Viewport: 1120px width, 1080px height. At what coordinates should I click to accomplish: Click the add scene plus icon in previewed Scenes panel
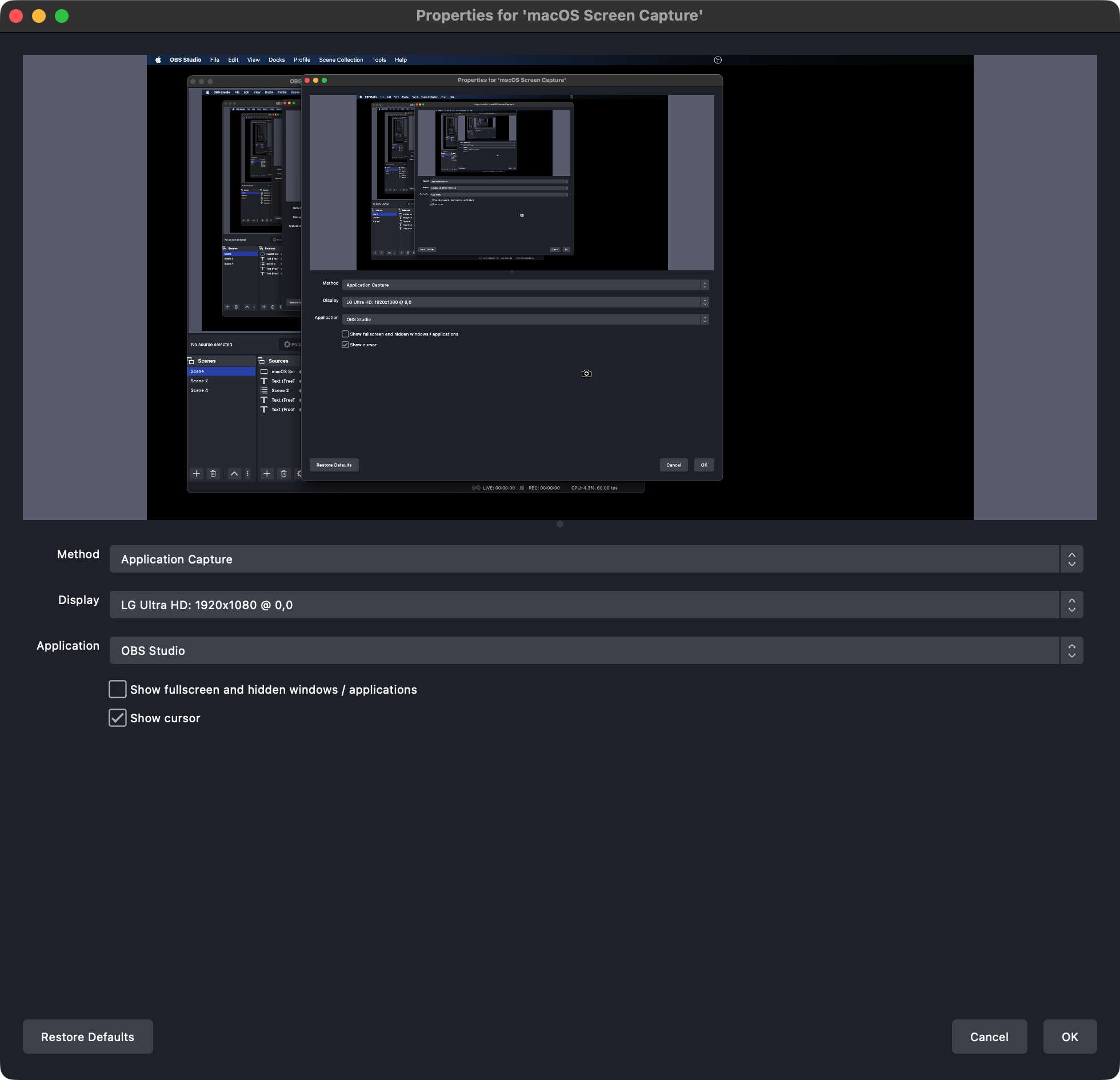tap(197, 473)
